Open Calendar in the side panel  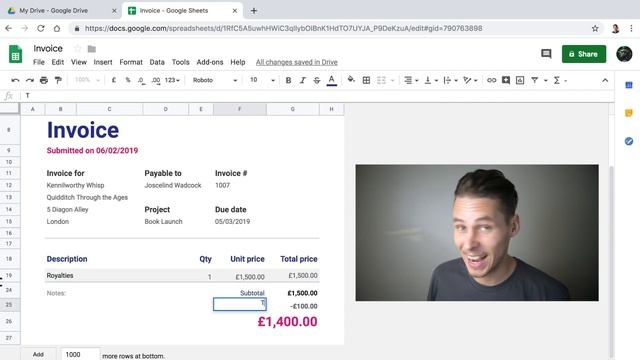click(629, 85)
